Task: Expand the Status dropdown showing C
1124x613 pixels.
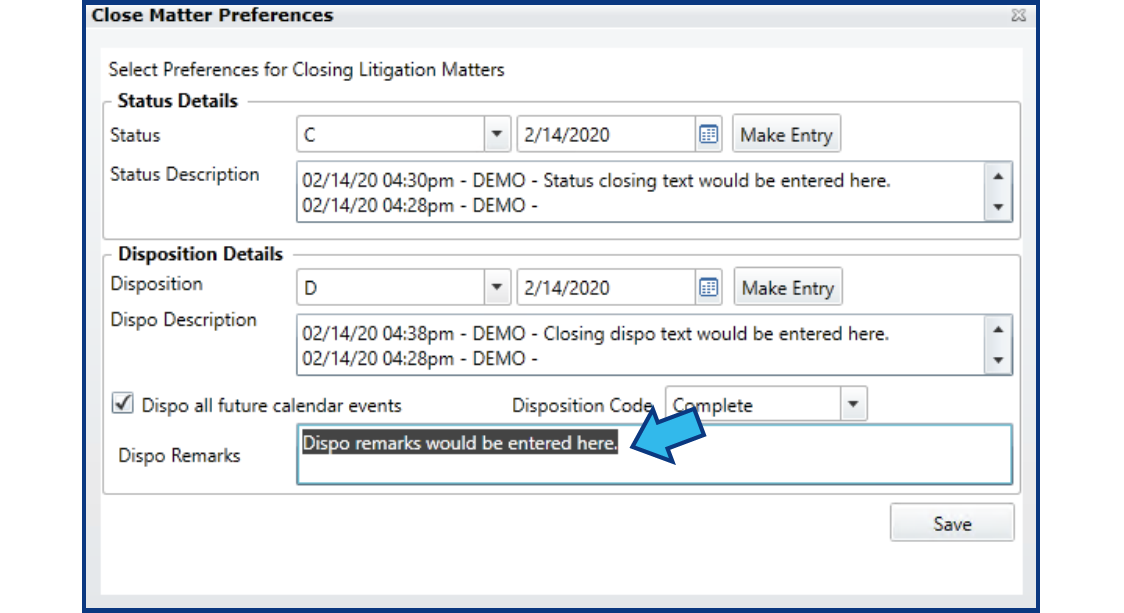Action: tap(496, 134)
